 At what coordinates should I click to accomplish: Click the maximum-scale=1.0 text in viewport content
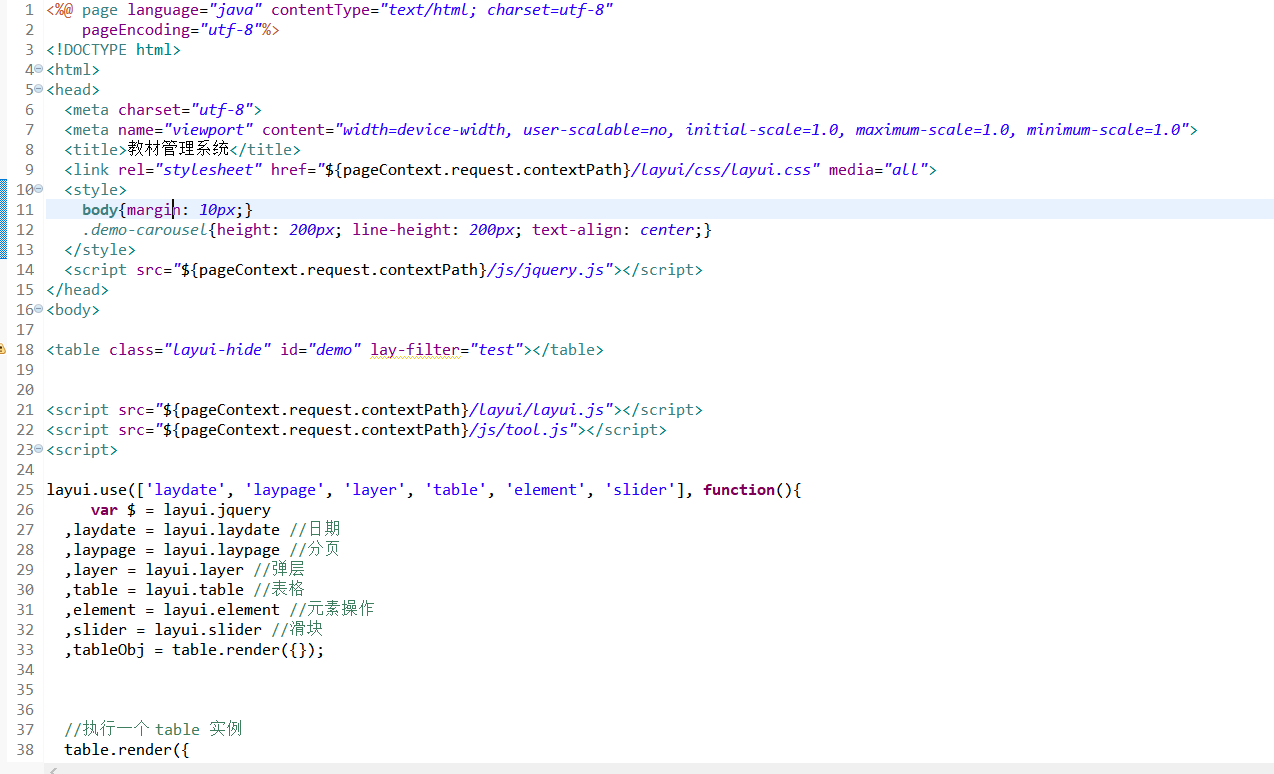pyautogui.click(x=935, y=129)
